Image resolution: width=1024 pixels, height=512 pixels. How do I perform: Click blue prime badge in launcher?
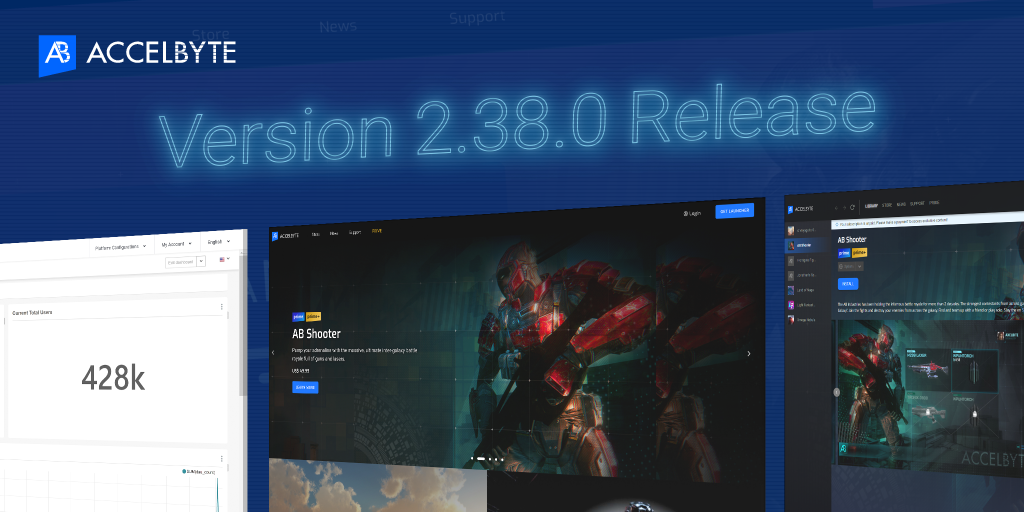pyautogui.click(x=844, y=253)
